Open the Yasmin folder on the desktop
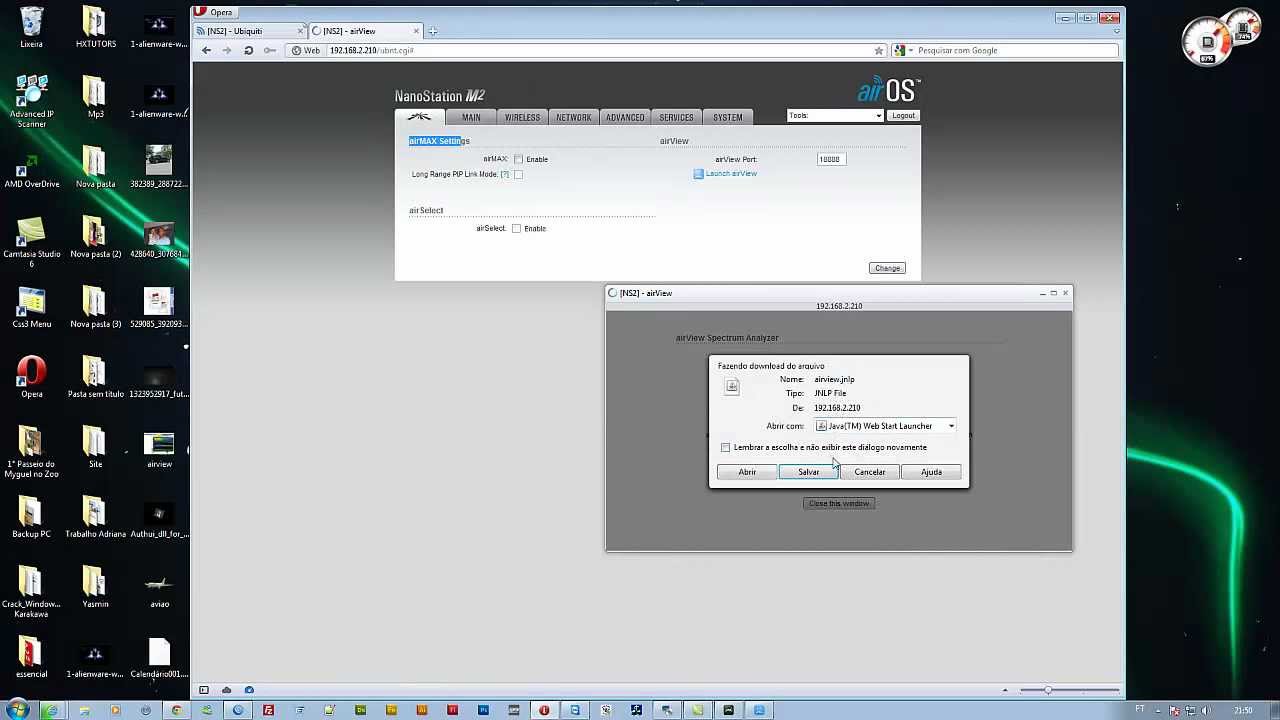1280x720 pixels. pyautogui.click(x=95, y=587)
